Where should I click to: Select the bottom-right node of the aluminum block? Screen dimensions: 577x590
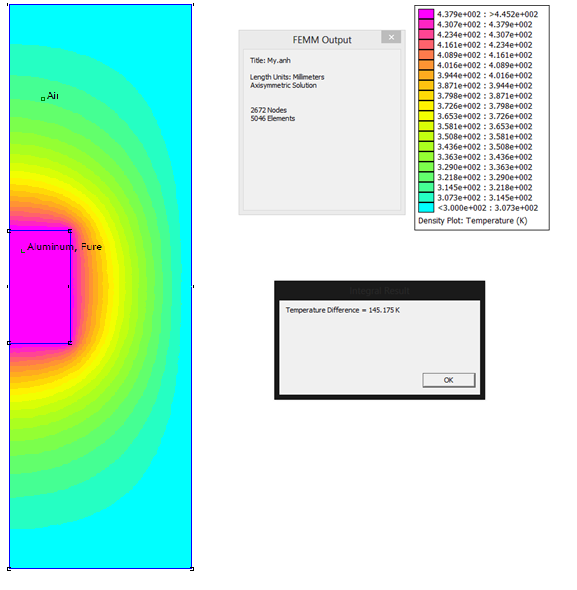coord(70,343)
